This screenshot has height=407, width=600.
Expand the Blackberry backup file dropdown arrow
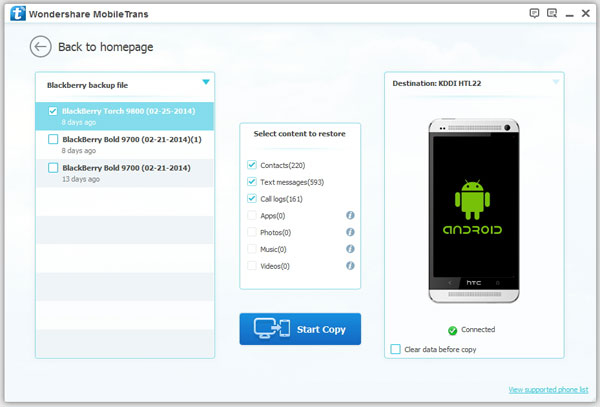pyautogui.click(x=206, y=82)
